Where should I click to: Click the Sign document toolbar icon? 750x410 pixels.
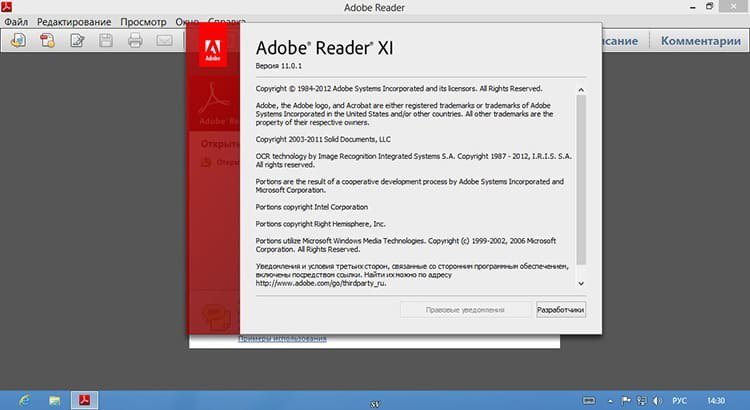pyautogui.click(x=77, y=40)
